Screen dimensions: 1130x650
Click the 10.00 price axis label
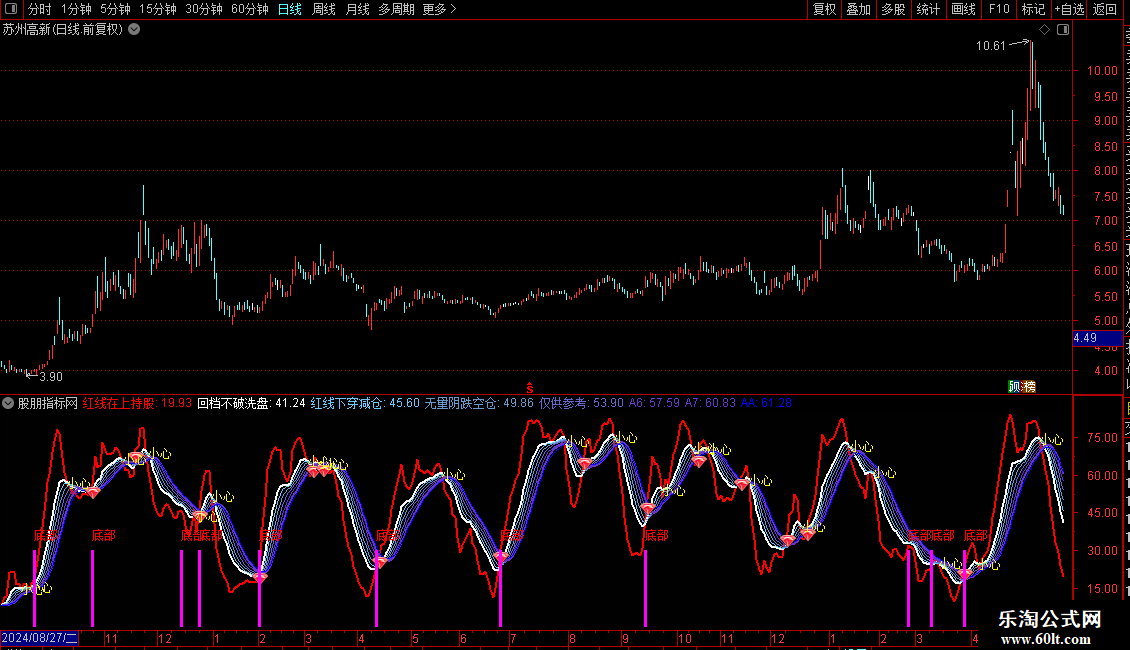pyautogui.click(x=1103, y=71)
